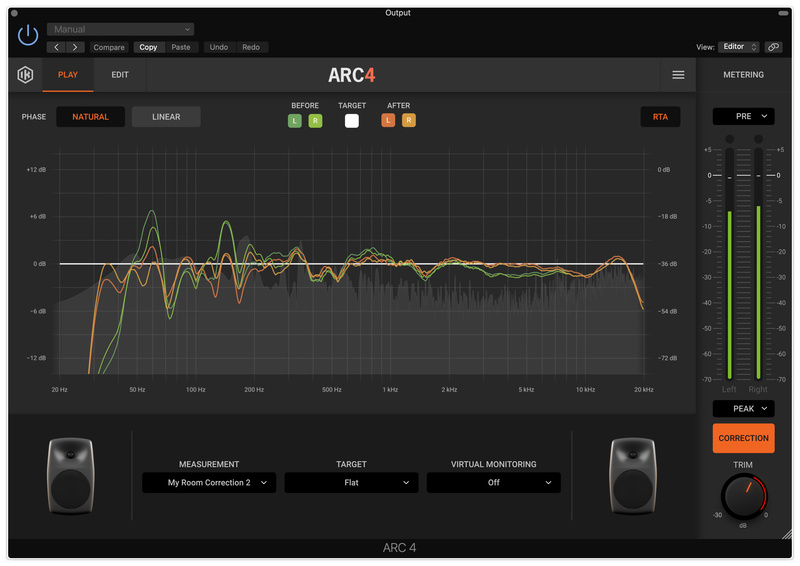Toggle Before Left curve visibility
800x566 pixels.
(x=294, y=121)
